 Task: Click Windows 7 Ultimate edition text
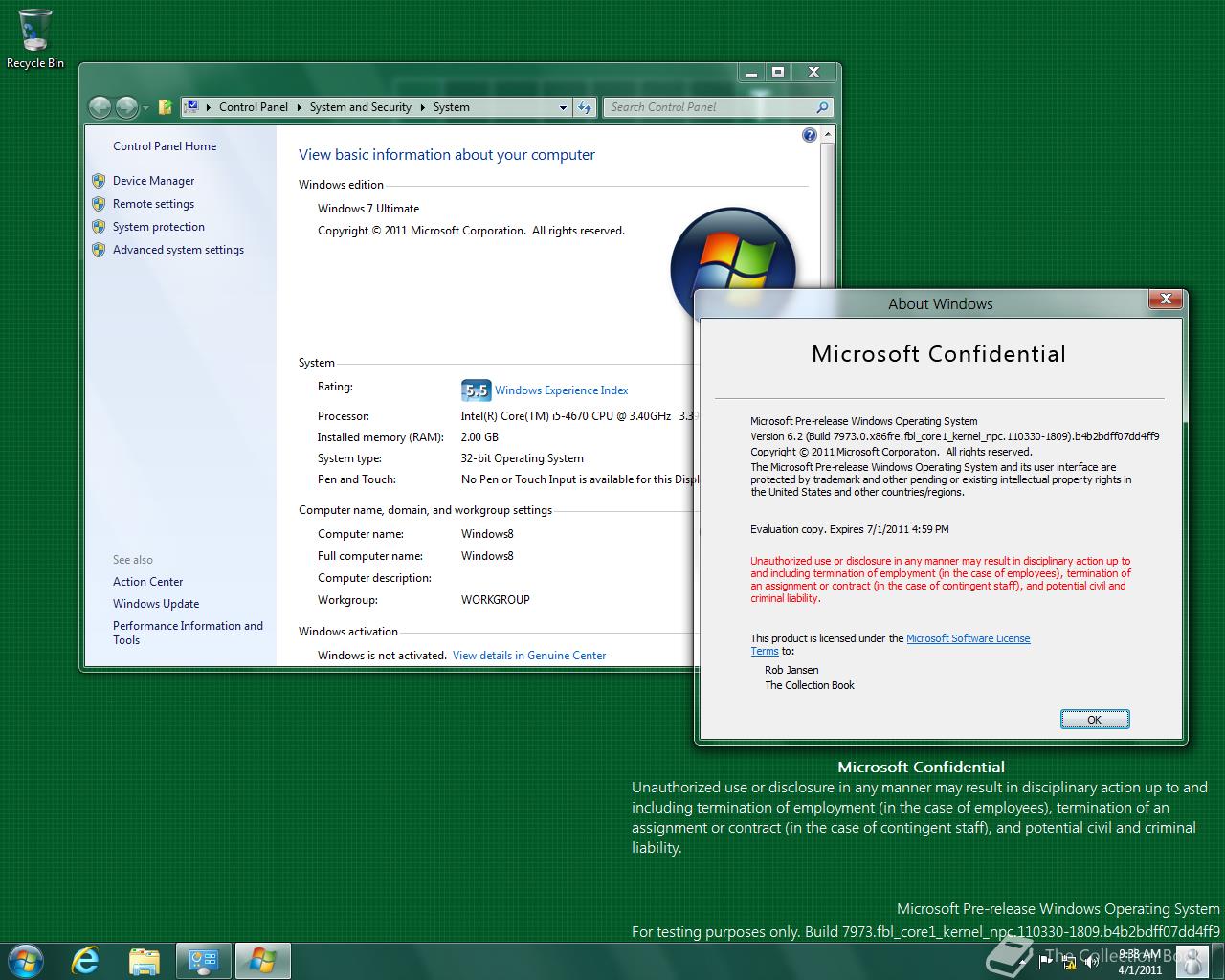click(368, 209)
